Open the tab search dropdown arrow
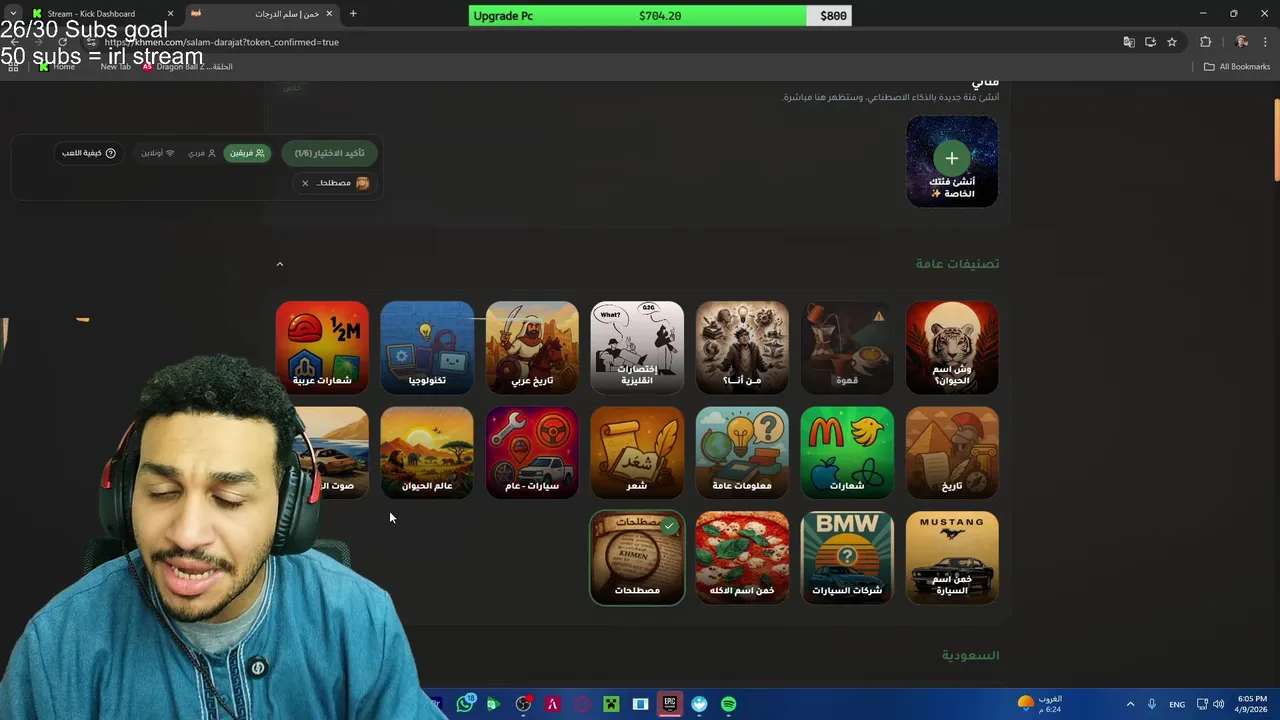This screenshot has width=1280, height=720. [x=12, y=14]
